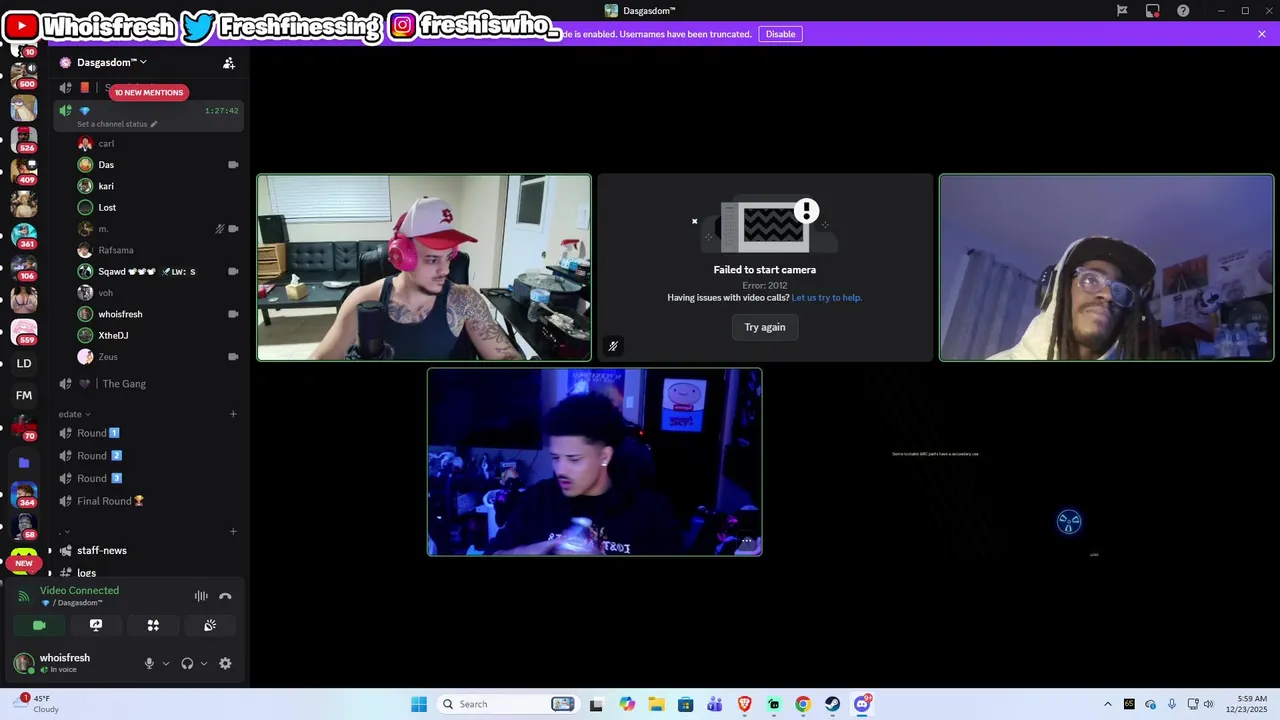Open the logs channel

[x=148, y=573]
